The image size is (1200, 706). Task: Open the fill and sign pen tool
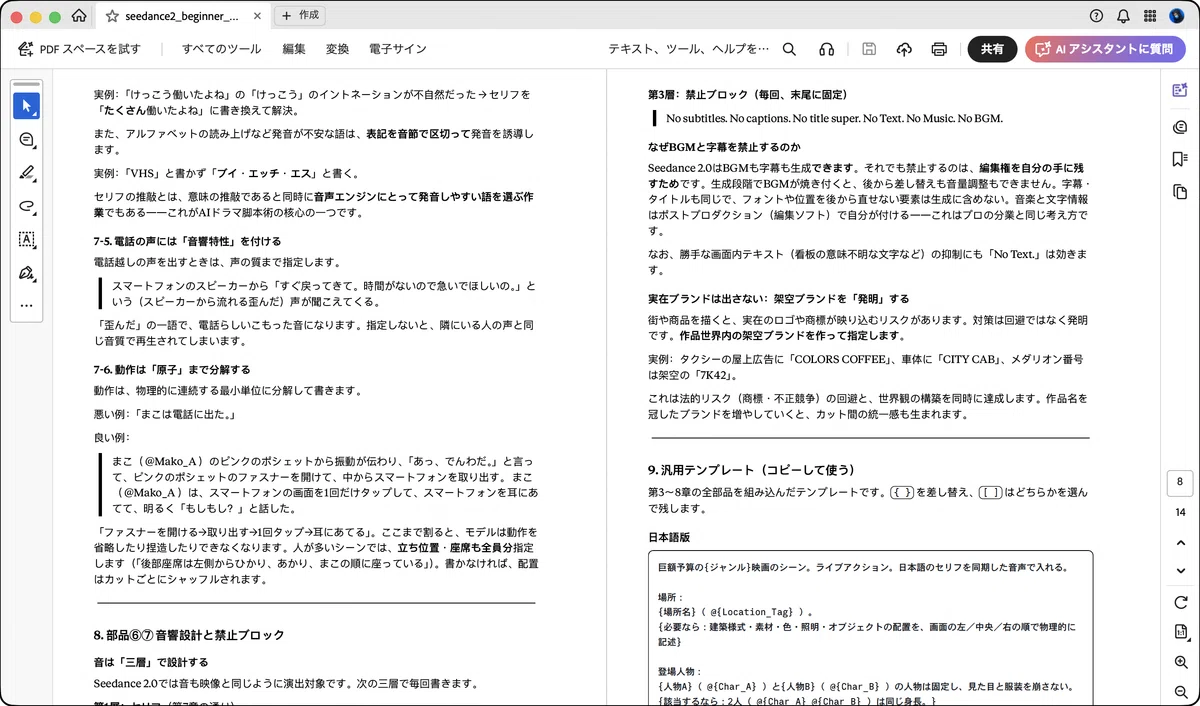pyautogui.click(x=27, y=273)
